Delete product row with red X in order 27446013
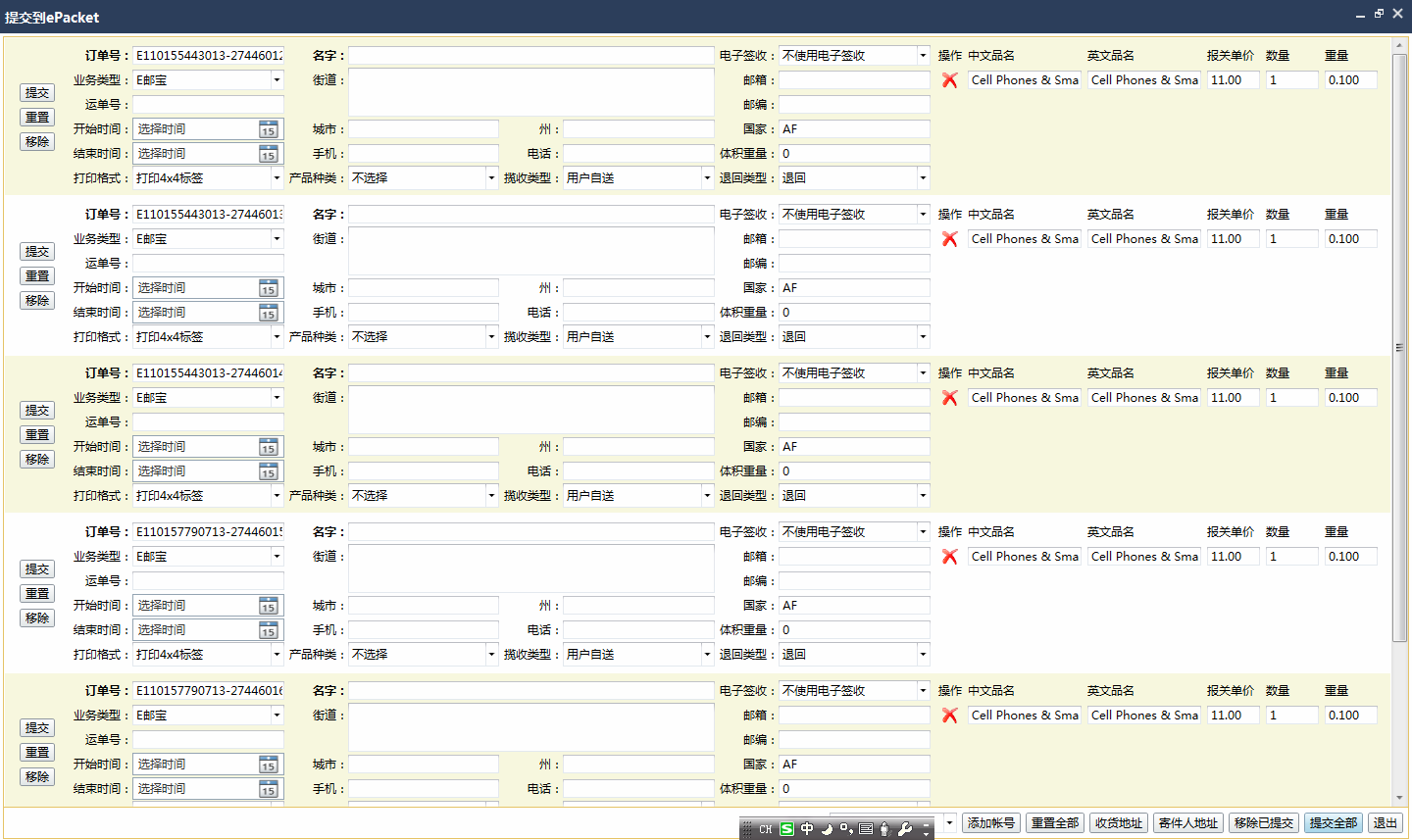 point(949,239)
